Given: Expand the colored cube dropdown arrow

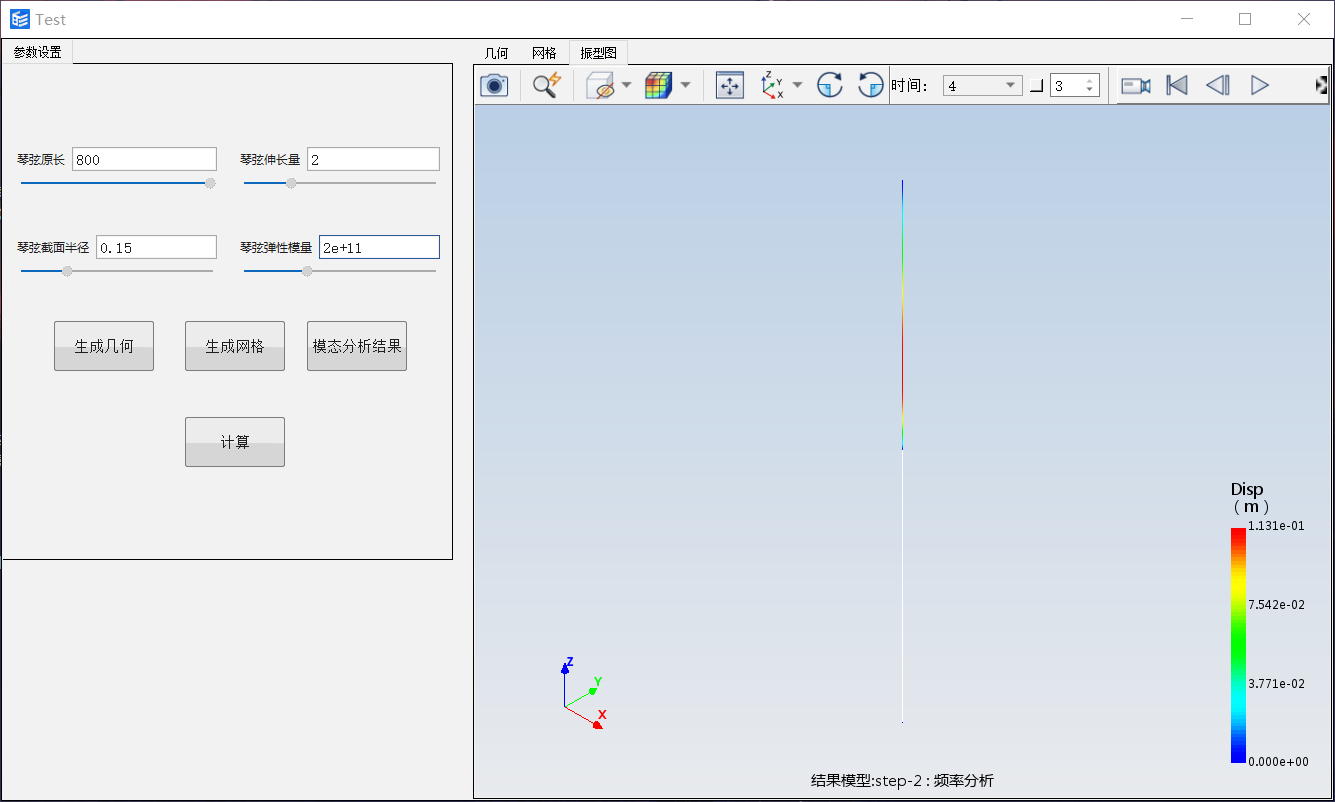Looking at the screenshot, I should point(685,86).
